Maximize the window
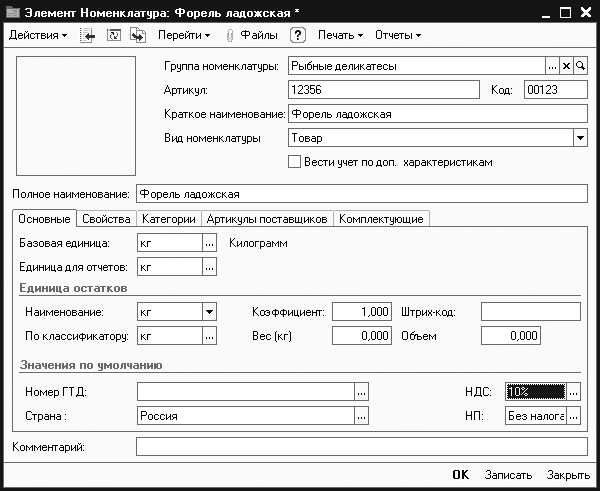Screen dimensions: 600x491 coord(565,12)
